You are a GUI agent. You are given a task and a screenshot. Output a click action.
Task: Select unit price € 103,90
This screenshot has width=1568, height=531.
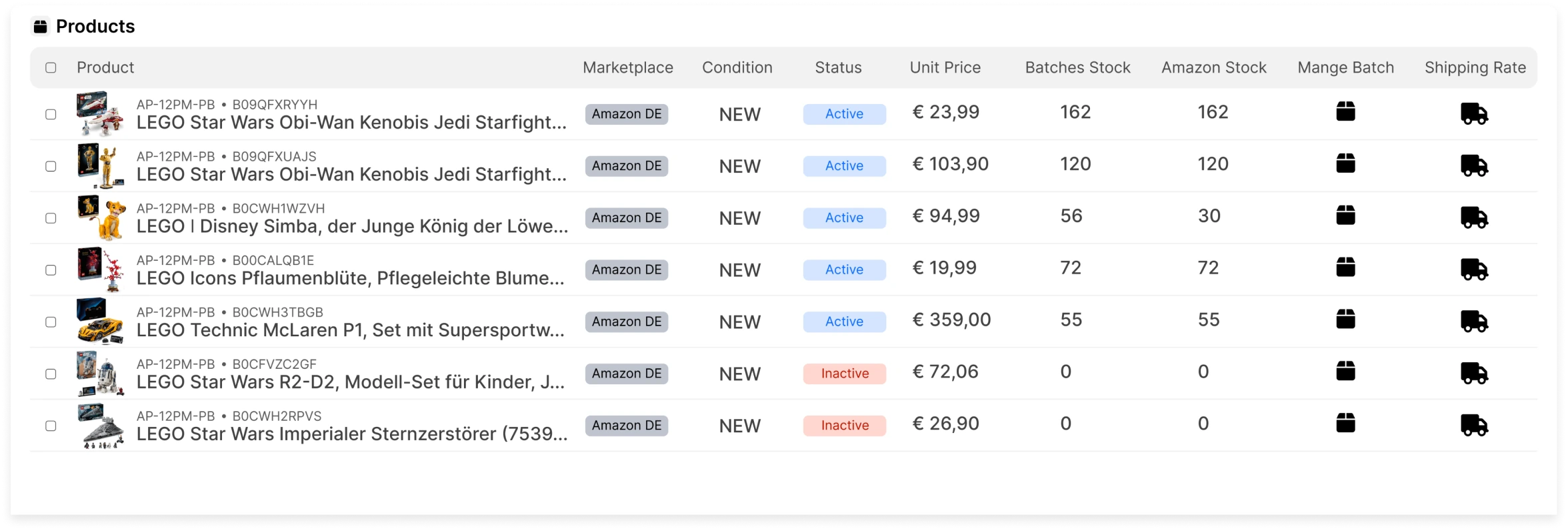click(x=951, y=164)
